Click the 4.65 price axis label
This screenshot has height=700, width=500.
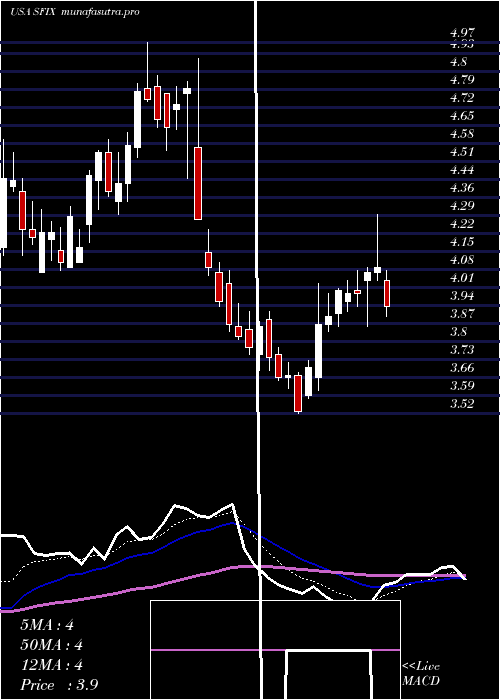coord(462,116)
